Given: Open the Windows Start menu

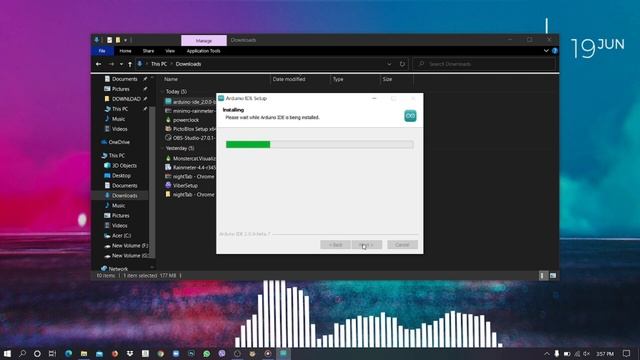Looking at the screenshot, I should pos(7,353).
